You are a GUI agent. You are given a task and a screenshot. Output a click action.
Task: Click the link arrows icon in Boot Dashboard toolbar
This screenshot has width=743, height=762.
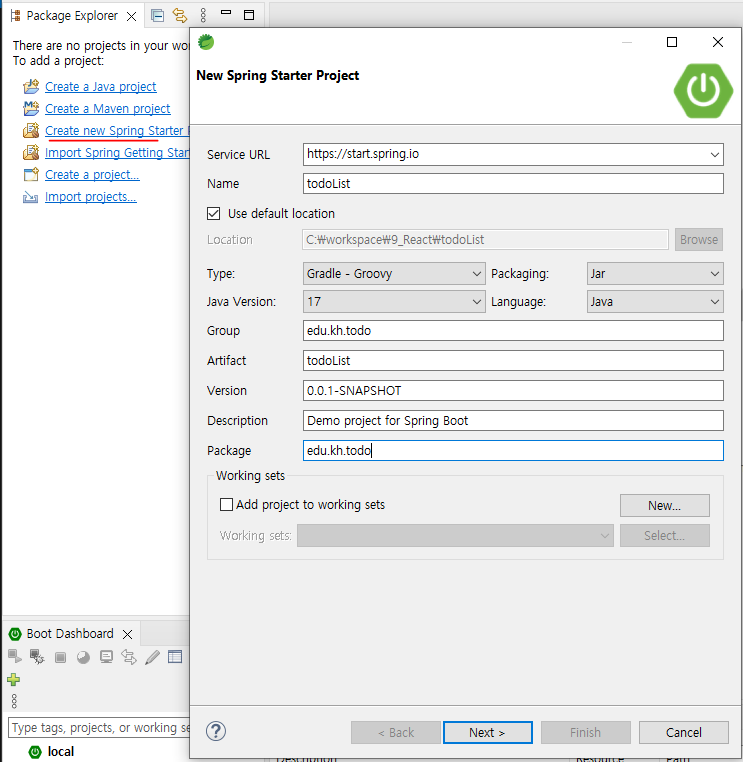(129, 657)
